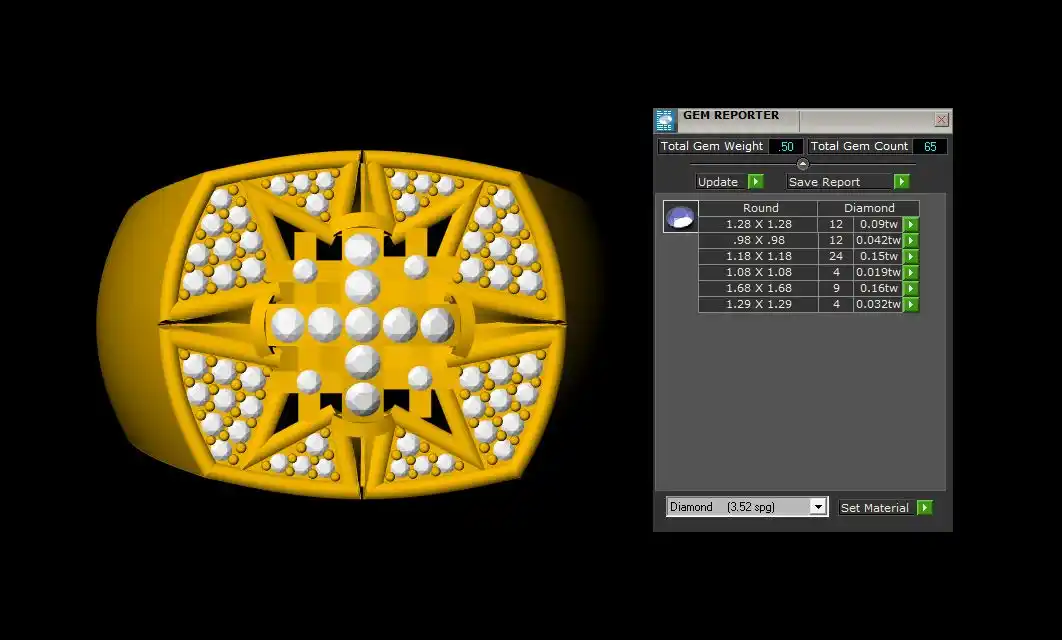Collapse the panel using the round divider arrow
The image size is (1062, 640).
[x=802, y=164]
